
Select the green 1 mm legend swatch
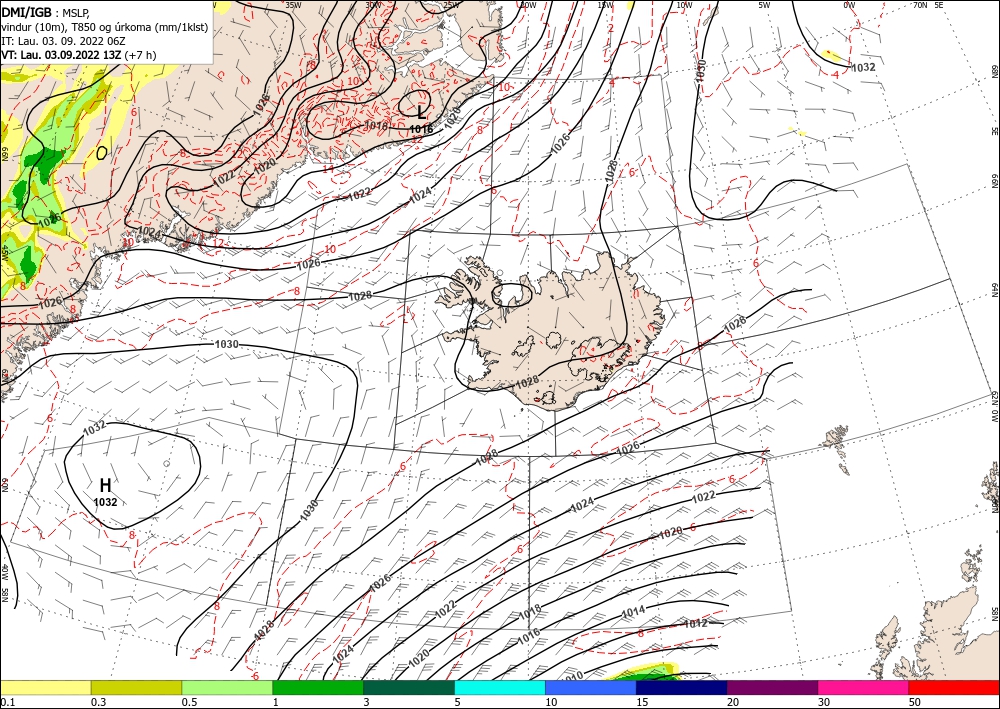click(x=318, y=687)
